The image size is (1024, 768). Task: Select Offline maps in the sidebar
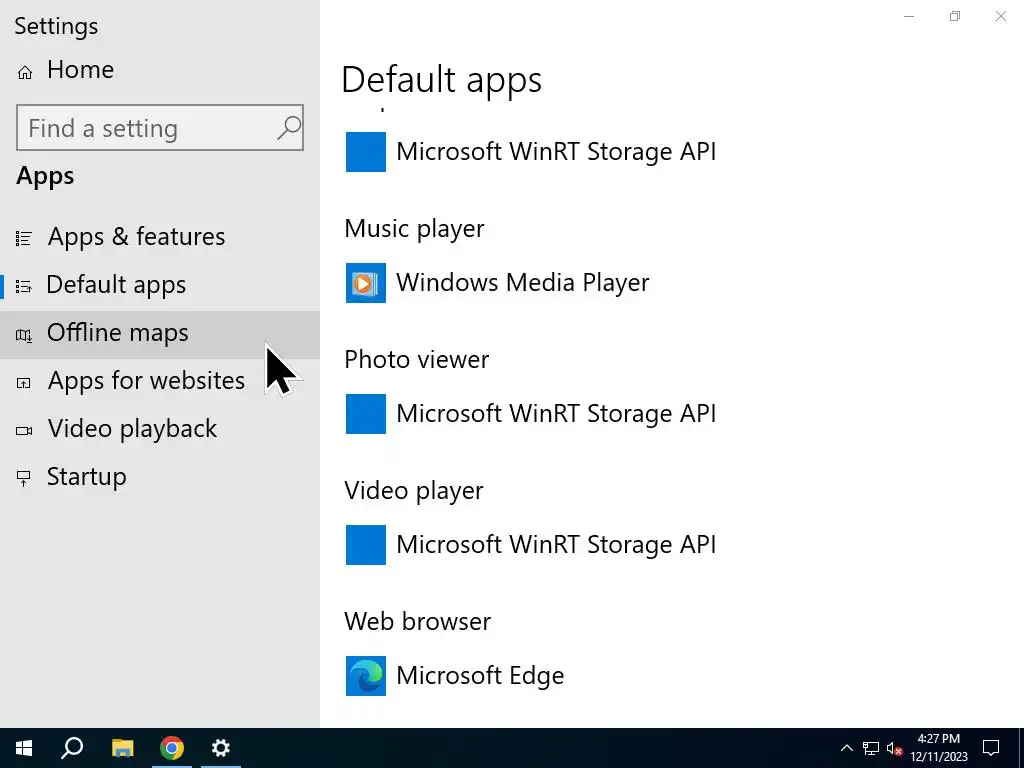[x=117, y=333]
